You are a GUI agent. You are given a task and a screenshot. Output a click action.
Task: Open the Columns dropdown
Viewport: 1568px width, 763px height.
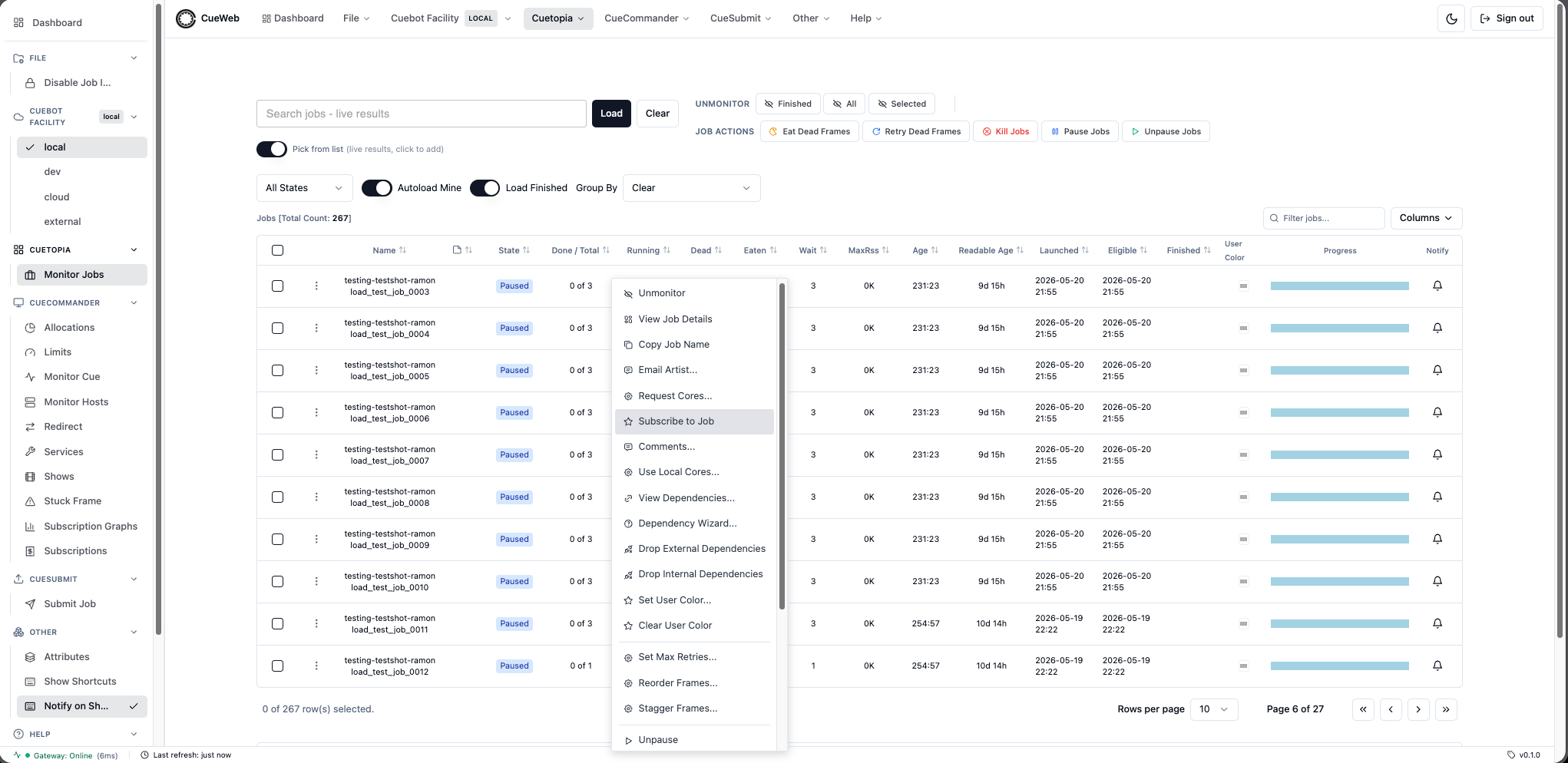[1426, 218]
